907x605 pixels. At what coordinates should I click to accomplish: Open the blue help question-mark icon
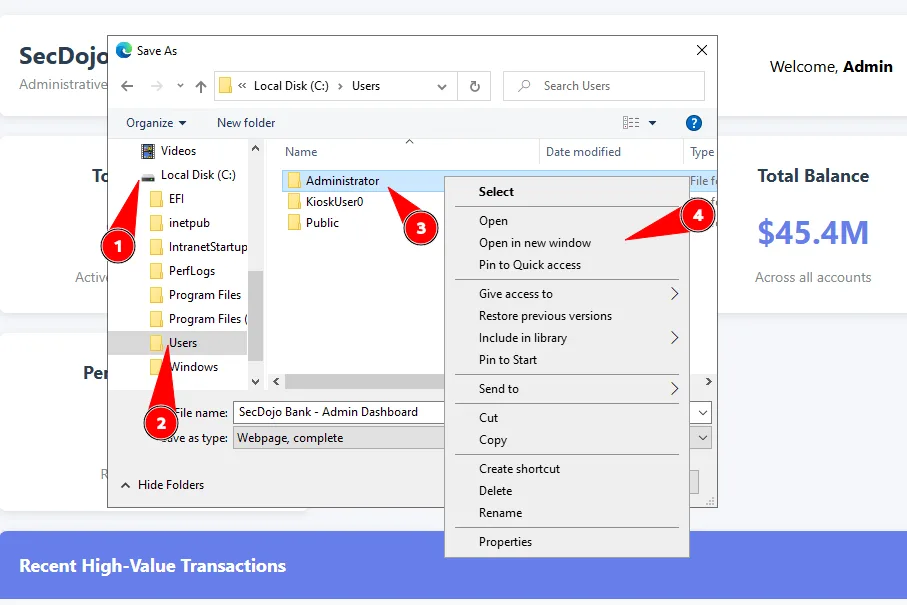coord(694,123)
